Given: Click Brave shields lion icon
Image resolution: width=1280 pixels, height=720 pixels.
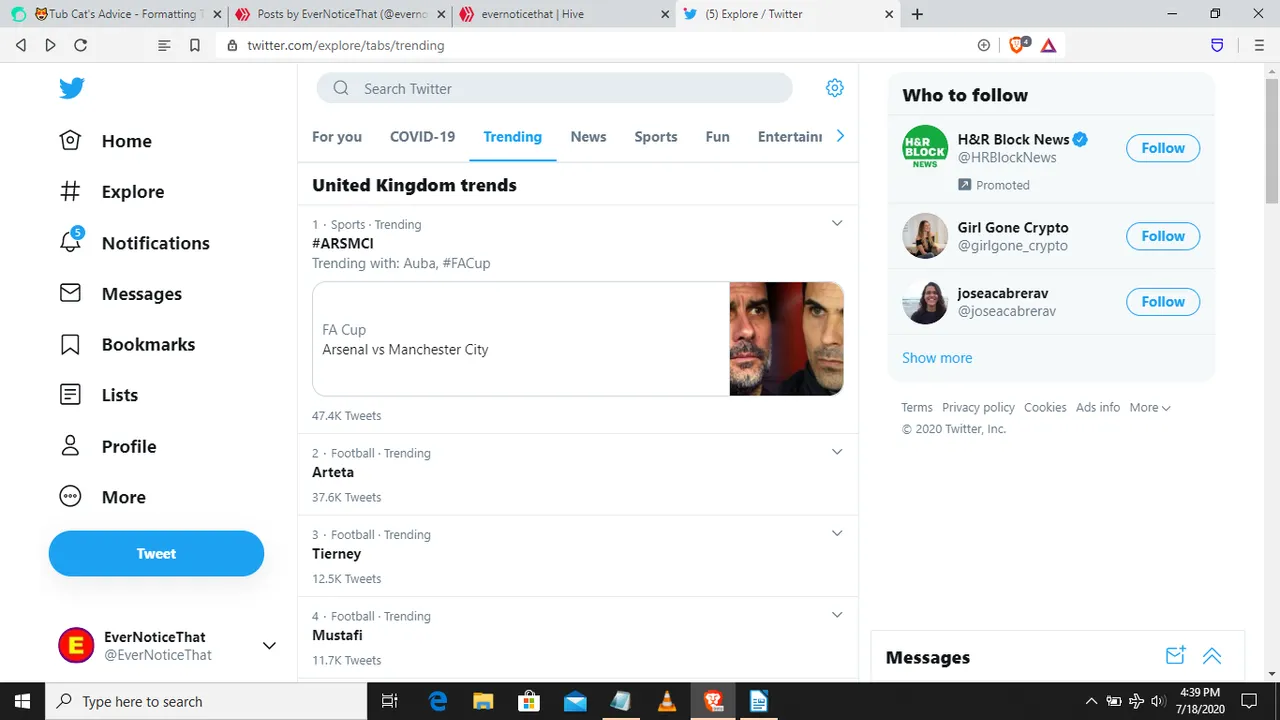Looking at the screenshot, I should click(x=1018, y=45).
